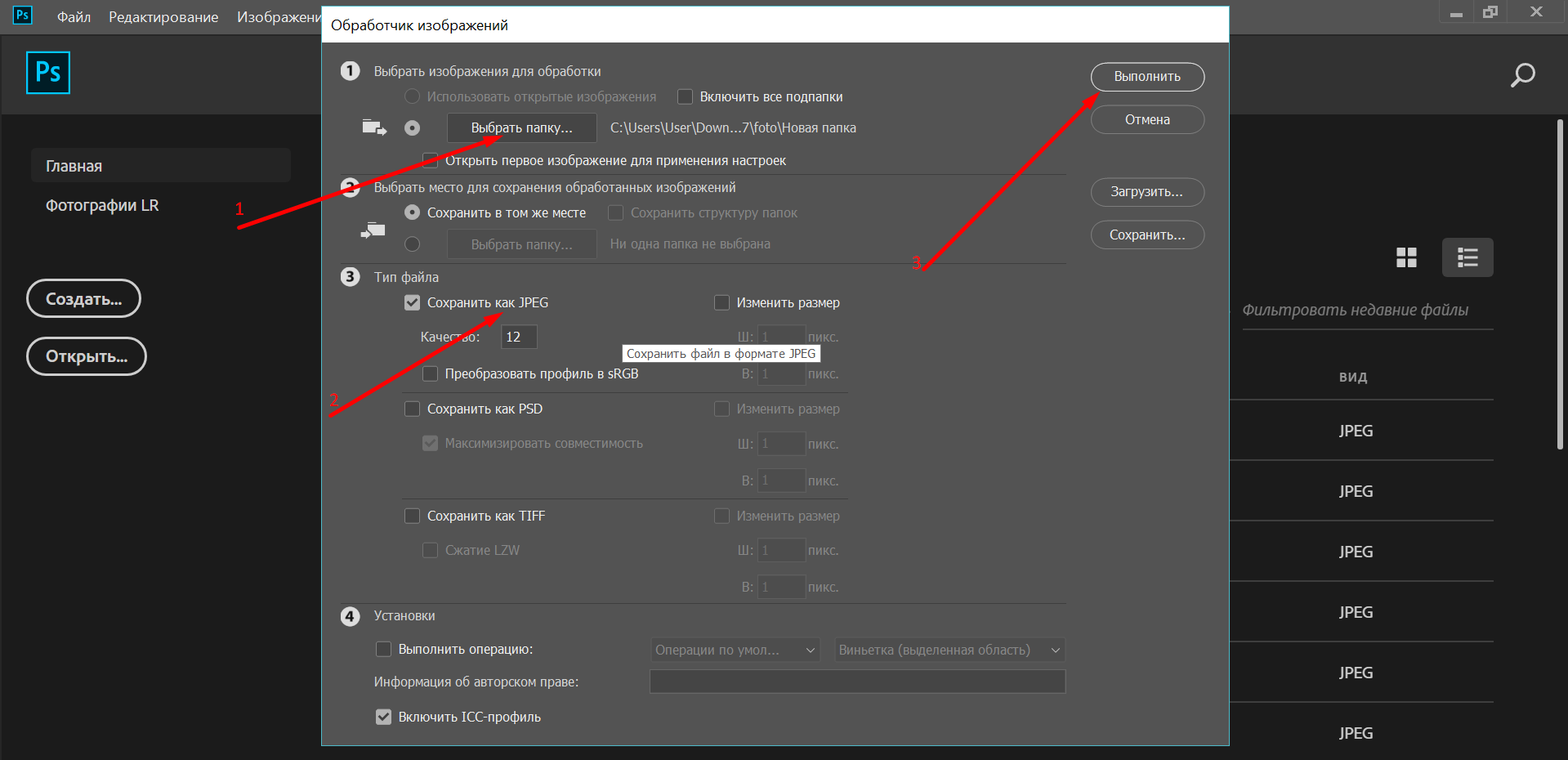Enable 'Сохранить как PSD' checkbox
This screenshot has height=760, width=1568.
(x=413, y=409)
